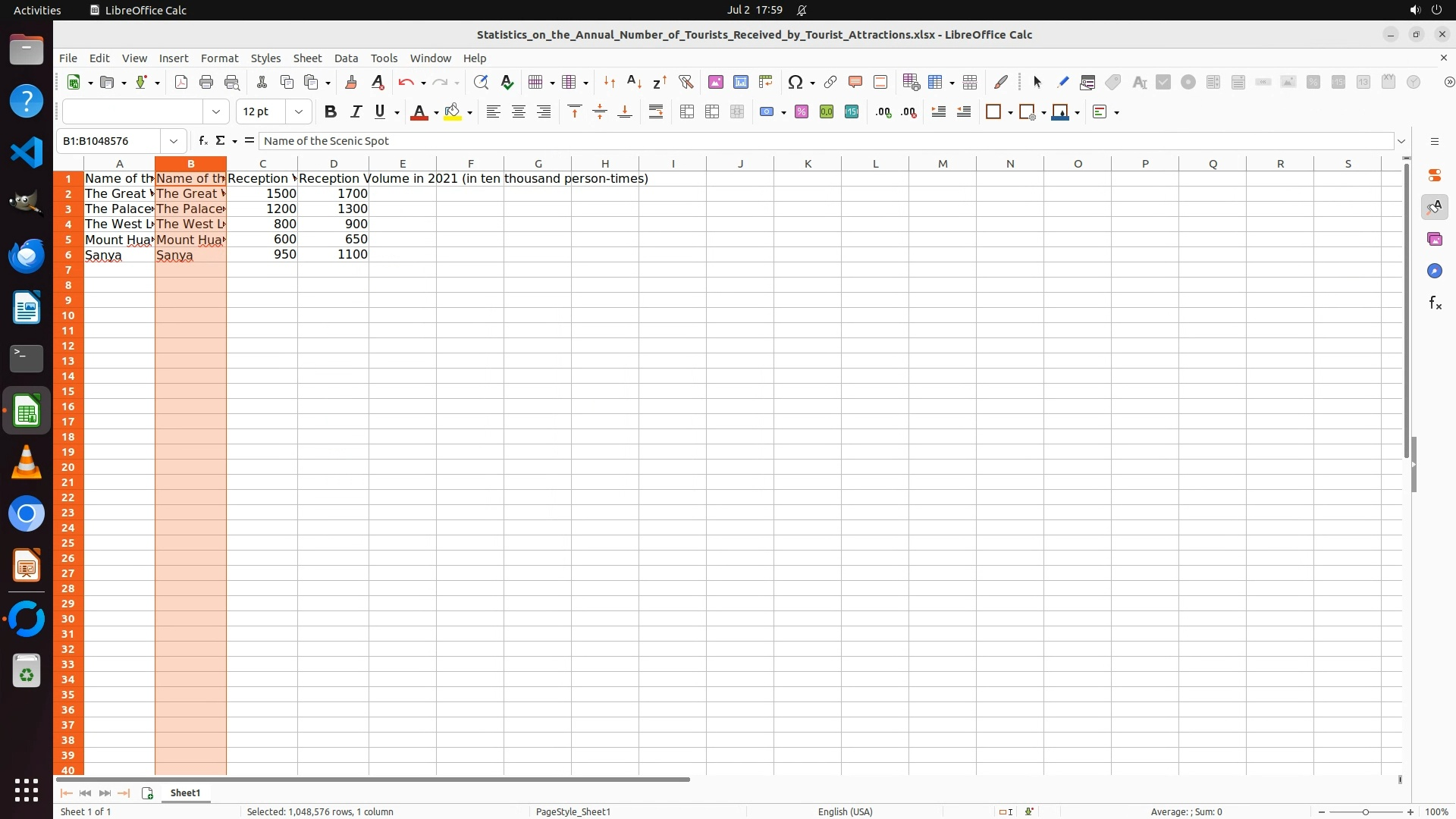Image resolution: width=1456 pixels, height=819 pixels.
Task: Click the Clone Formatting paintbrush icon
Action: (x=350, y=82)
